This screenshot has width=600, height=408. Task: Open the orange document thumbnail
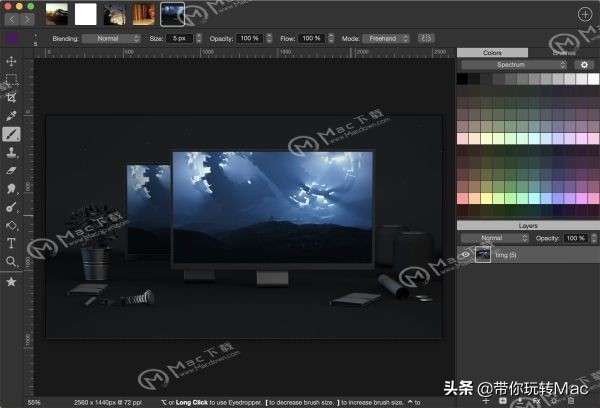pos(143,14)
